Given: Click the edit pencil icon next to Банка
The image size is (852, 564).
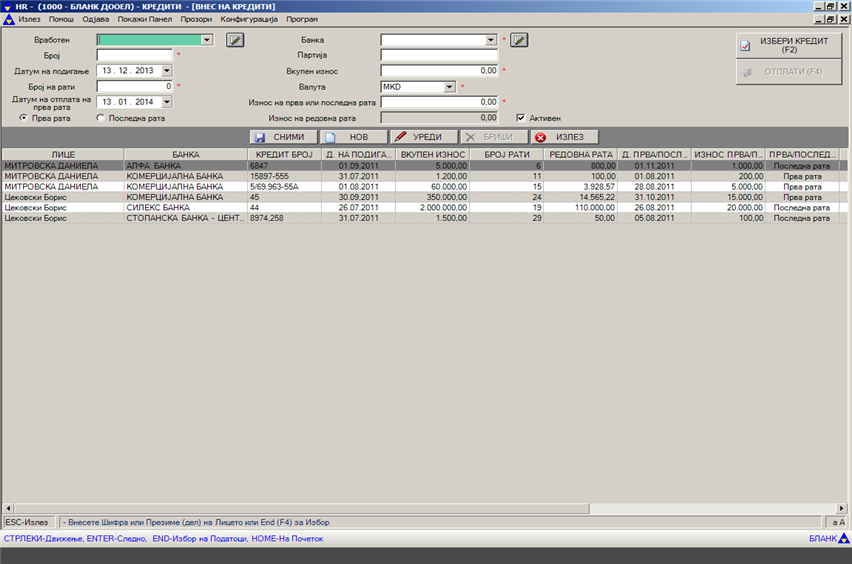Looking at the screenshot, I should 519,40.
